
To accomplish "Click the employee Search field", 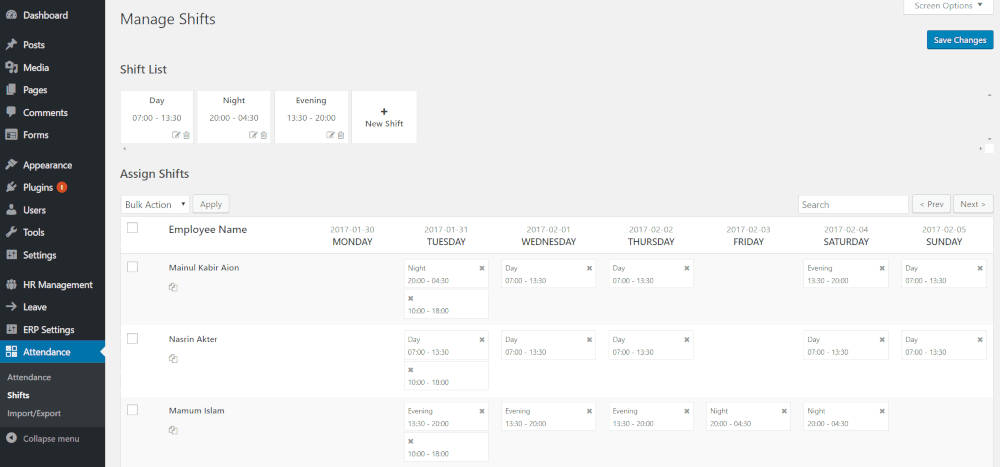I will (x=852, y=204).
